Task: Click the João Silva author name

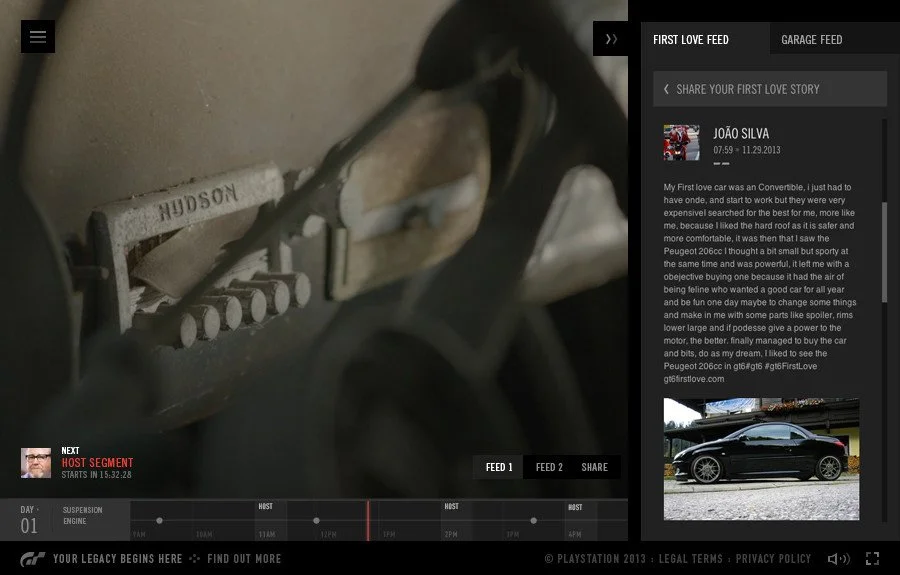Action: coord(740,134)
